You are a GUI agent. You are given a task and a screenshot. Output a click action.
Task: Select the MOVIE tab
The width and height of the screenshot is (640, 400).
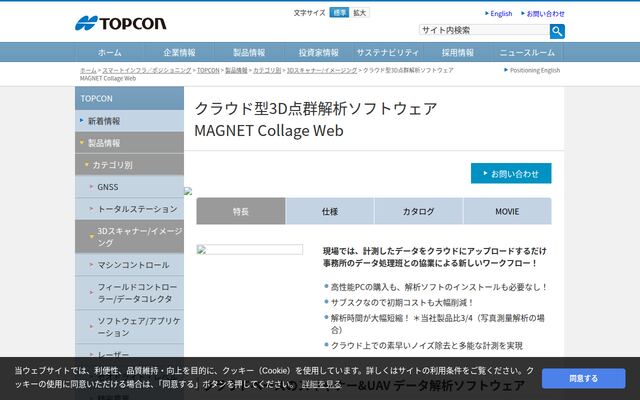pos(507,211)
